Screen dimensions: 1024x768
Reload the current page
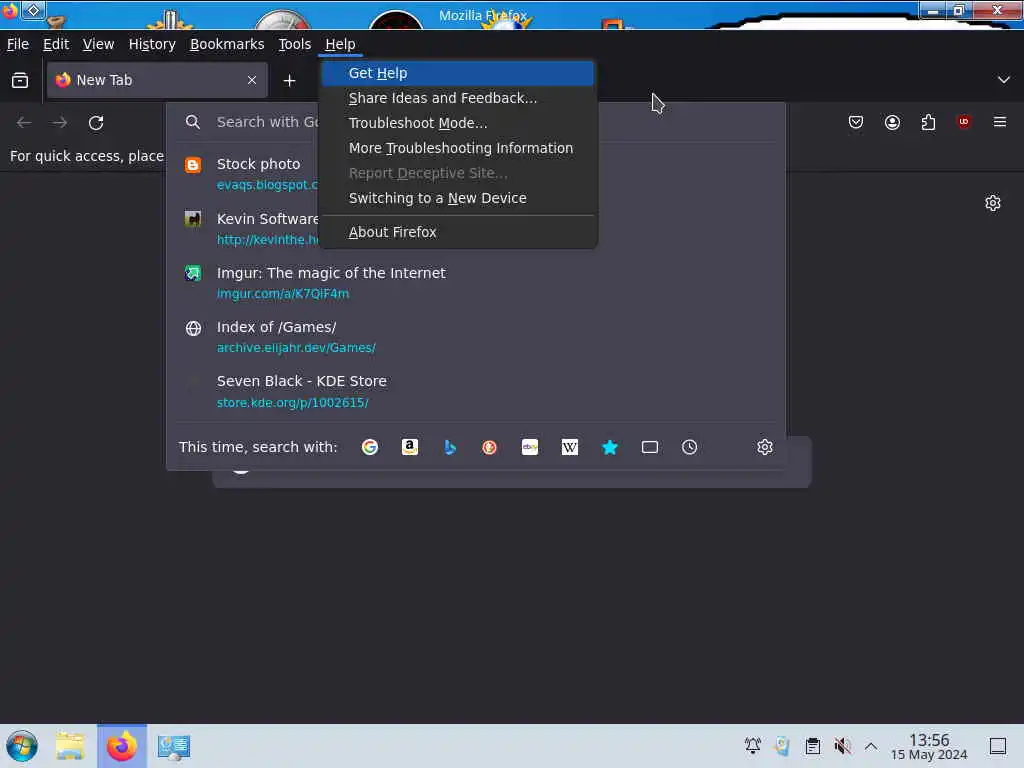click(x=96, y=123)
